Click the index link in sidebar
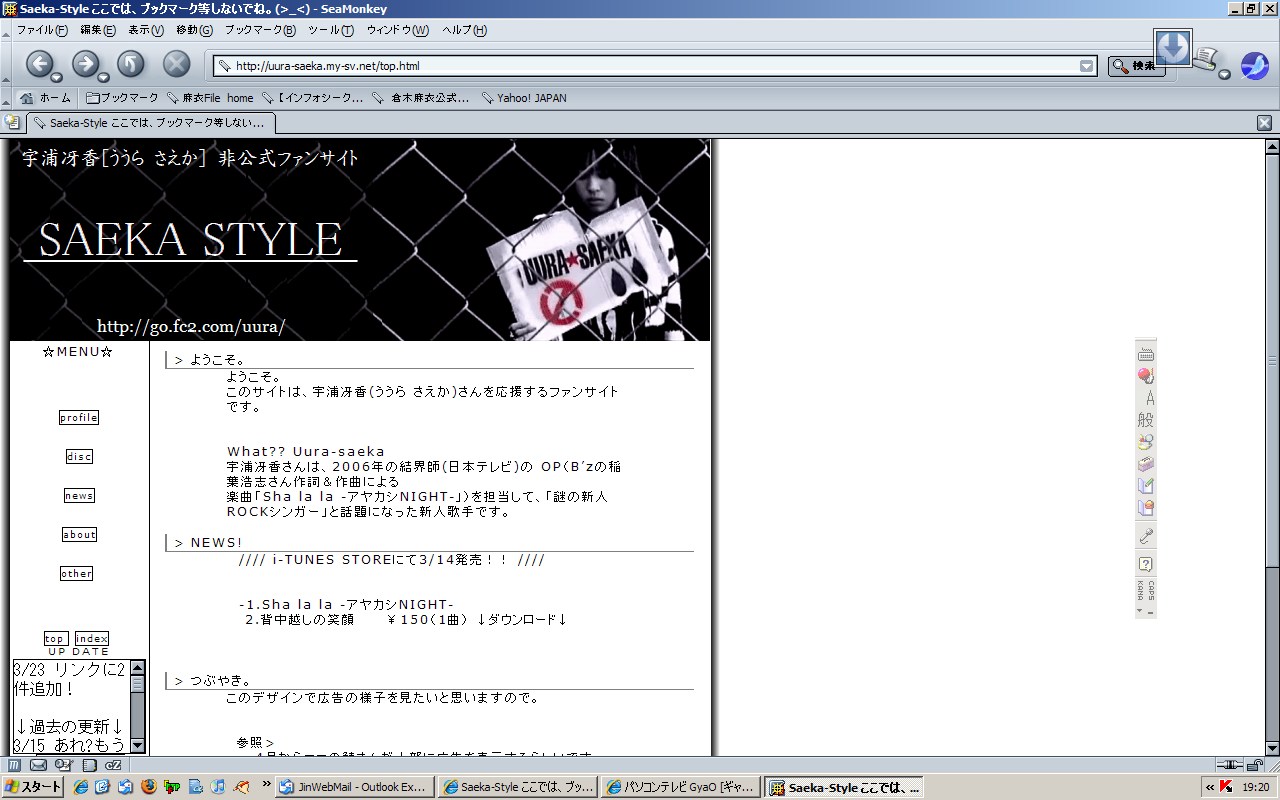The image size is (1280, 800). tap(92, 639)
